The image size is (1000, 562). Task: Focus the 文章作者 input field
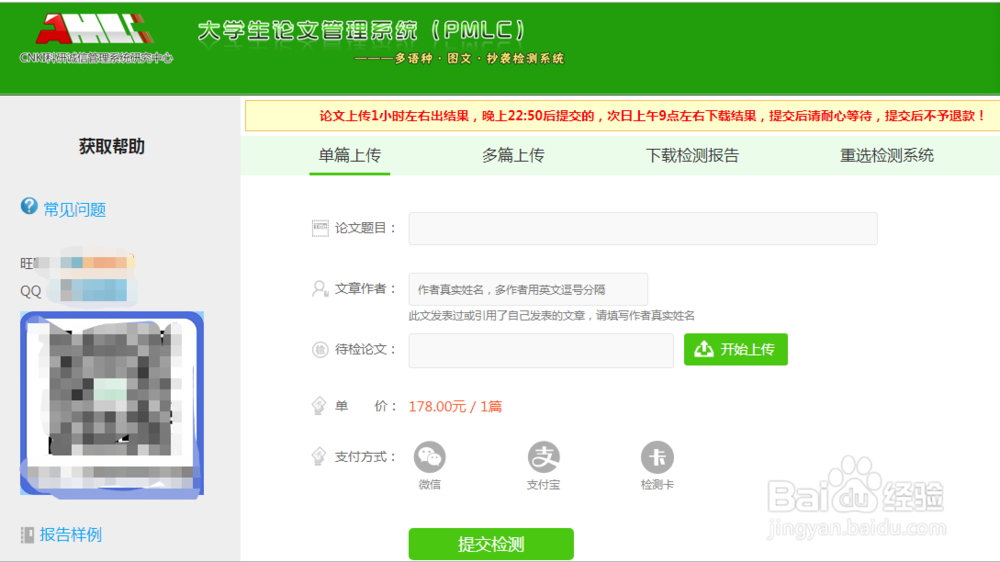tap(528, 290)
